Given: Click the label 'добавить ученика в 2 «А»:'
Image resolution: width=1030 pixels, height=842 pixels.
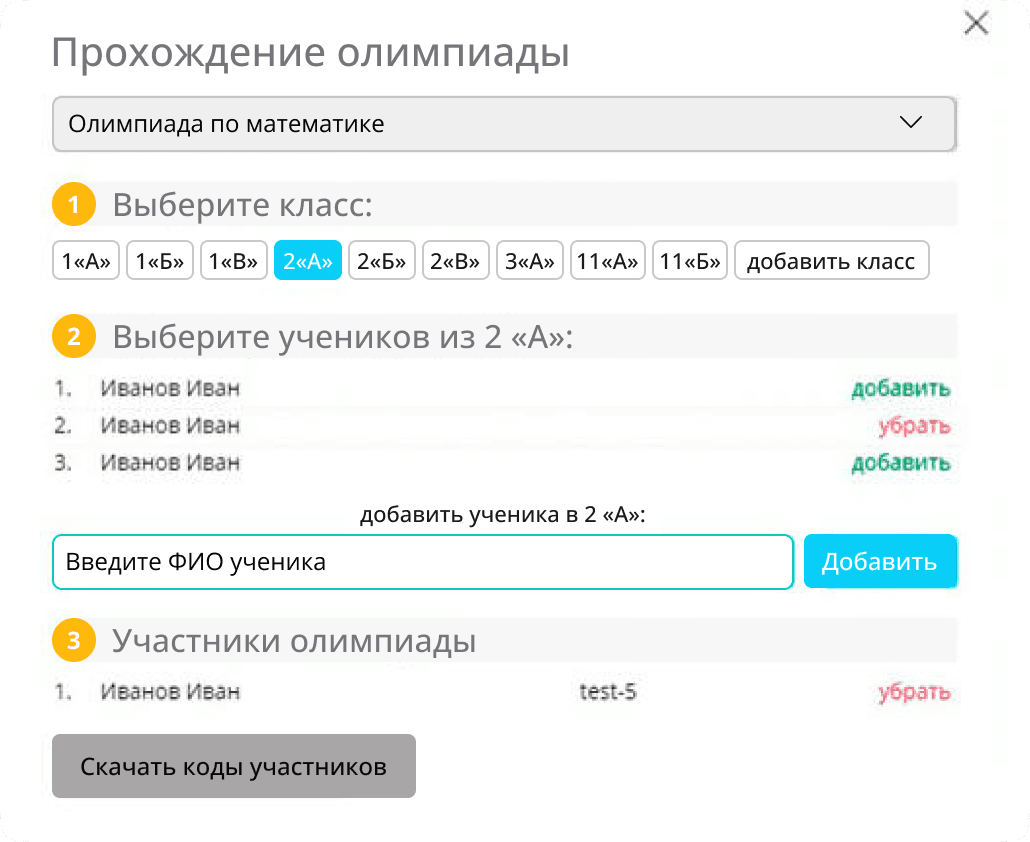Looking at the screenshot, I should point(503,514).
